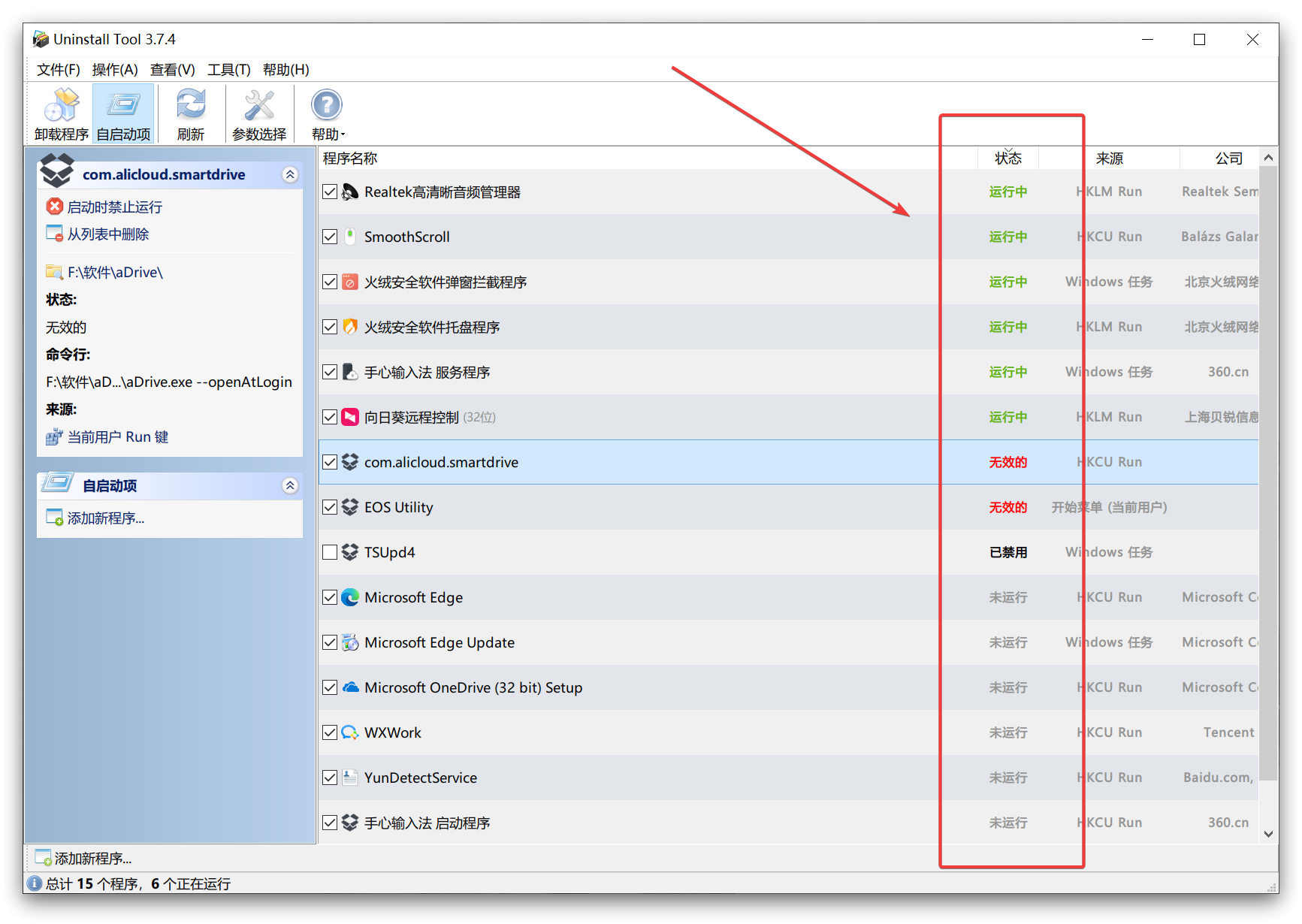Click the TSUpd4 generic app icon
The image size is (1302, 924).
(x=350, y=552)
